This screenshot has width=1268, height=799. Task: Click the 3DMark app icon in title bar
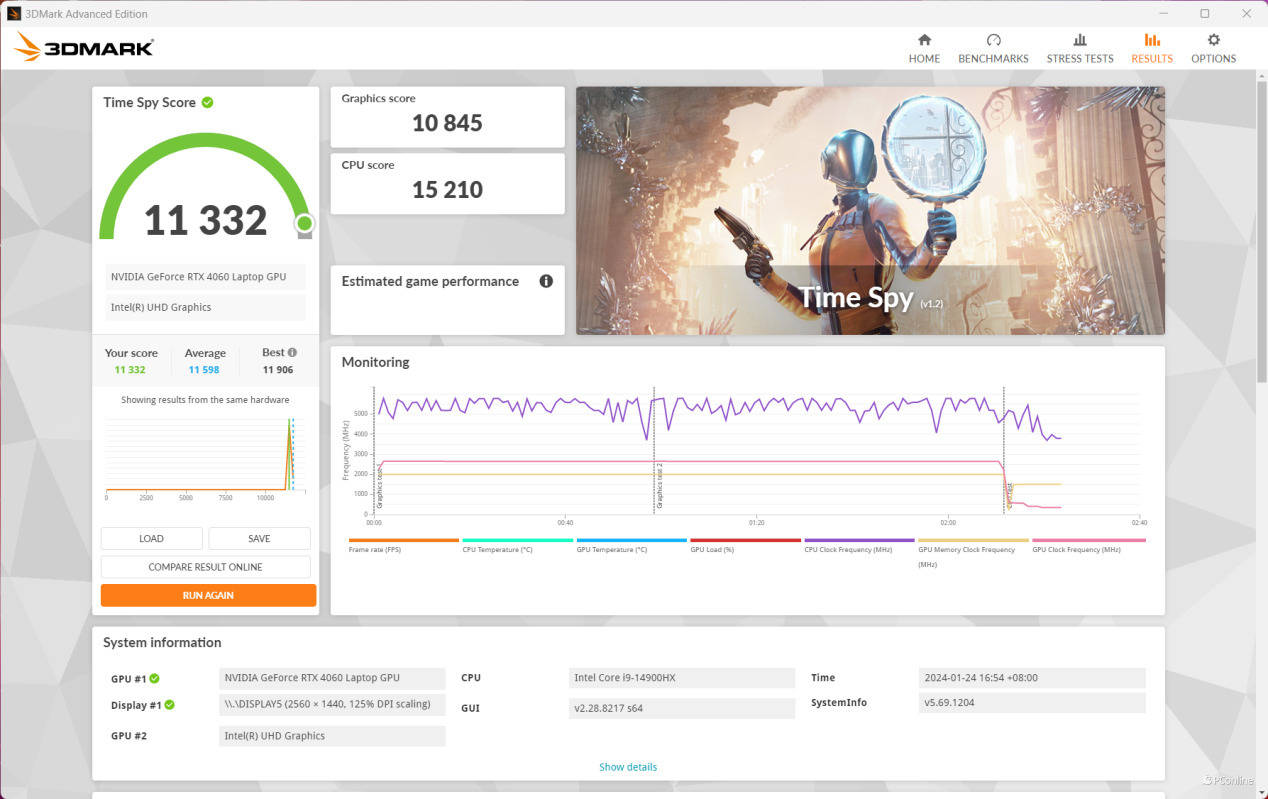click(x=14, y=13)
